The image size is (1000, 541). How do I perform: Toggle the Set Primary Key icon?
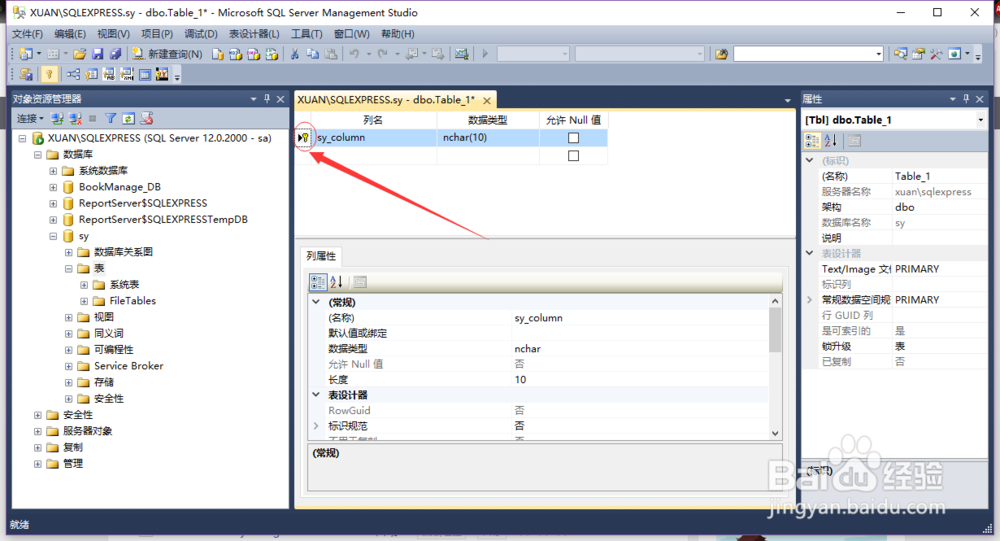(49, 75)
